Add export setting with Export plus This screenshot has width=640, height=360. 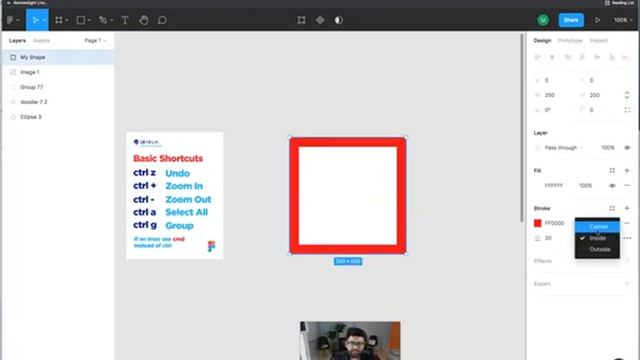pos(627,284)
